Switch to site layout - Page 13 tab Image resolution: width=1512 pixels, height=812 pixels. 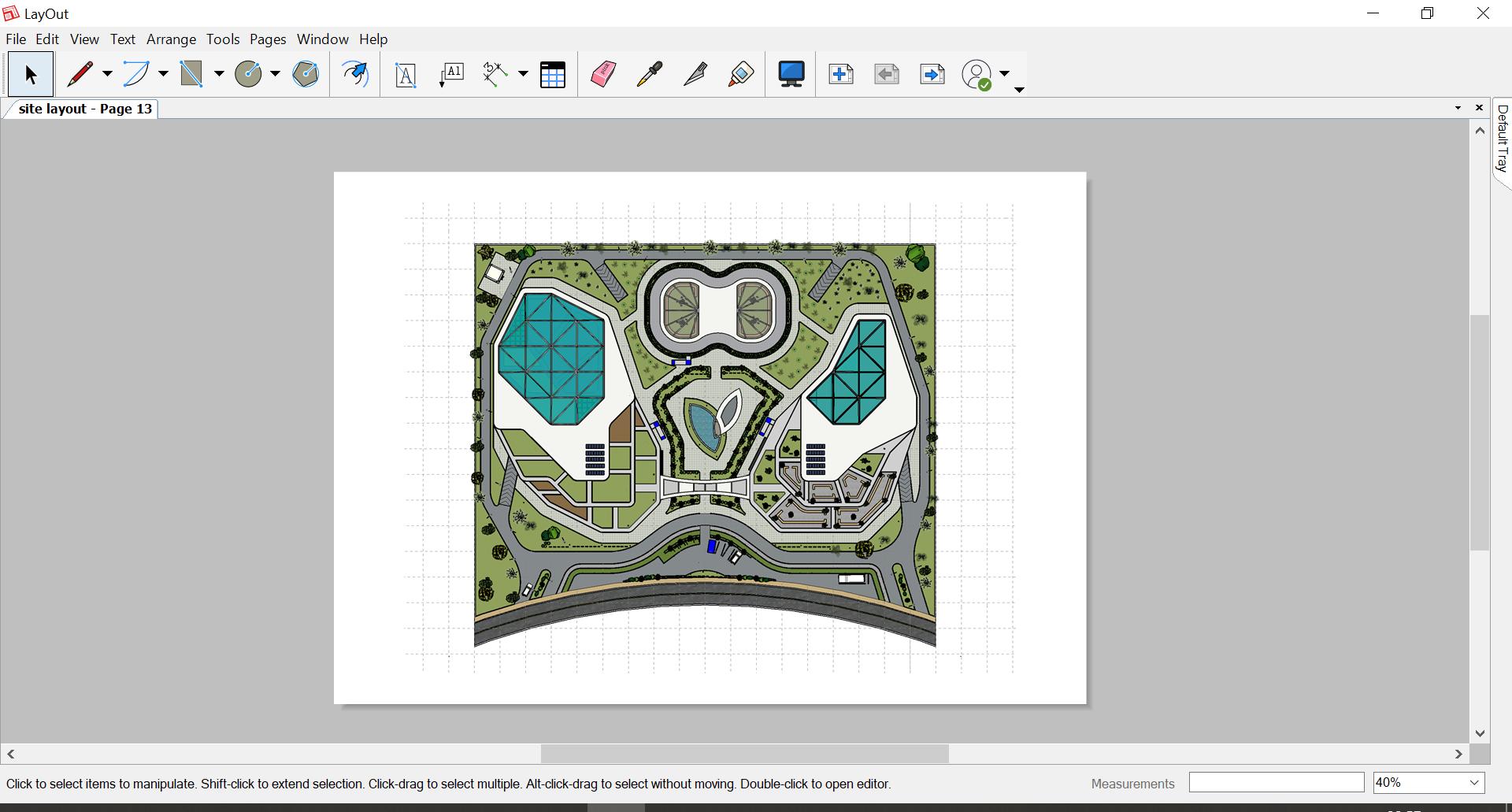point(85,109)
